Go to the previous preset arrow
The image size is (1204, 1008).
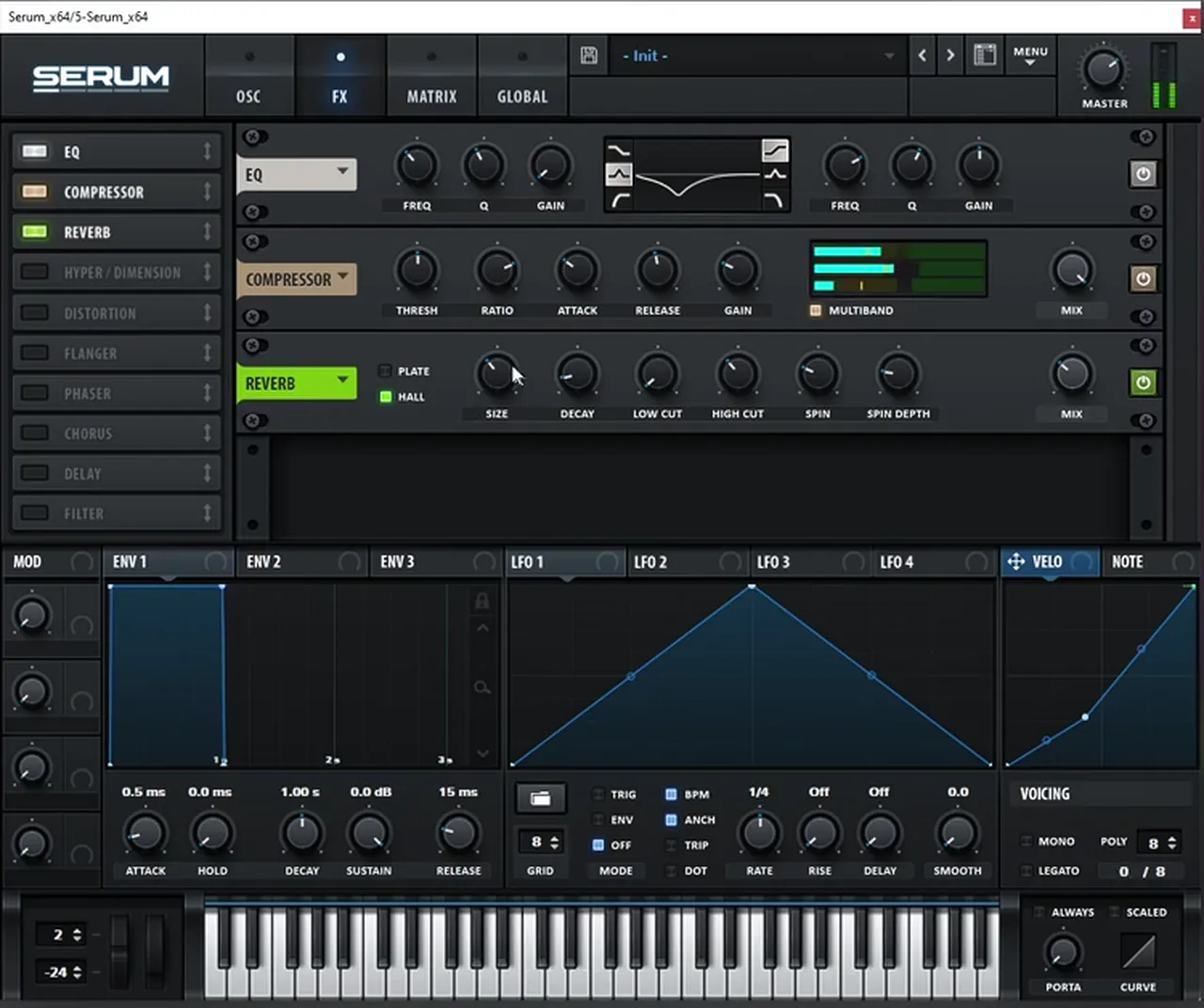922,55
